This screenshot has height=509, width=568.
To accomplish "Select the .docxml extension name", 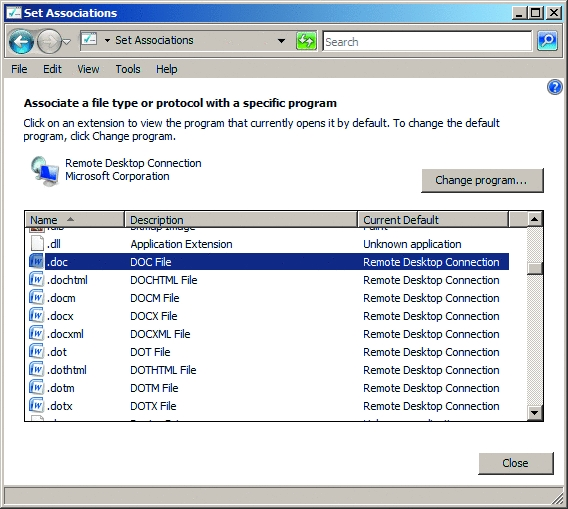I will coord(65,334).
